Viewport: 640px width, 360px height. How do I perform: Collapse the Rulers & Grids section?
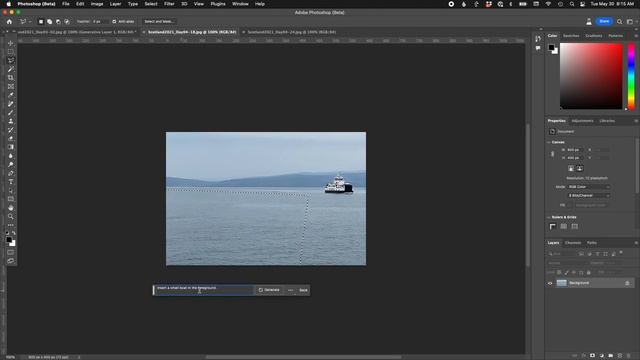click(x=549, y=217)
